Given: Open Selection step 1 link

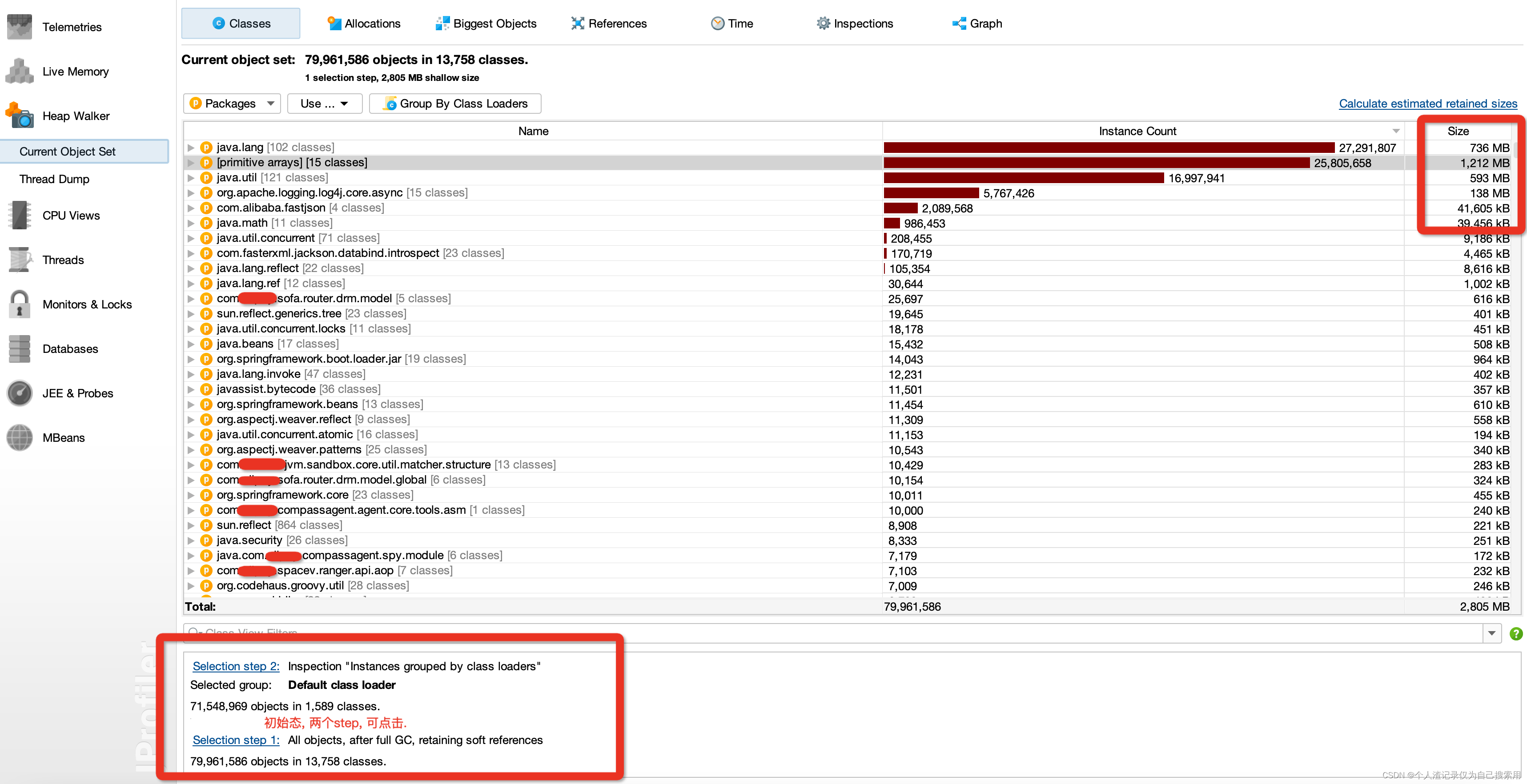Looking at the screenshot, I should [x=235, y=740].
